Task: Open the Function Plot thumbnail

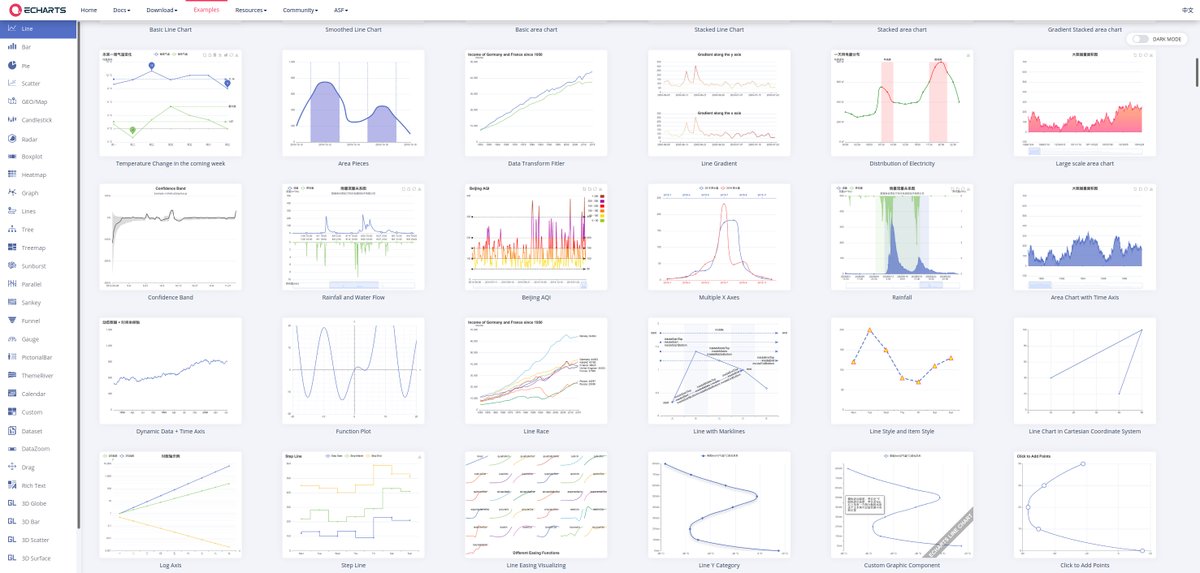Action: pyautogui.click(x=354, y=371)
